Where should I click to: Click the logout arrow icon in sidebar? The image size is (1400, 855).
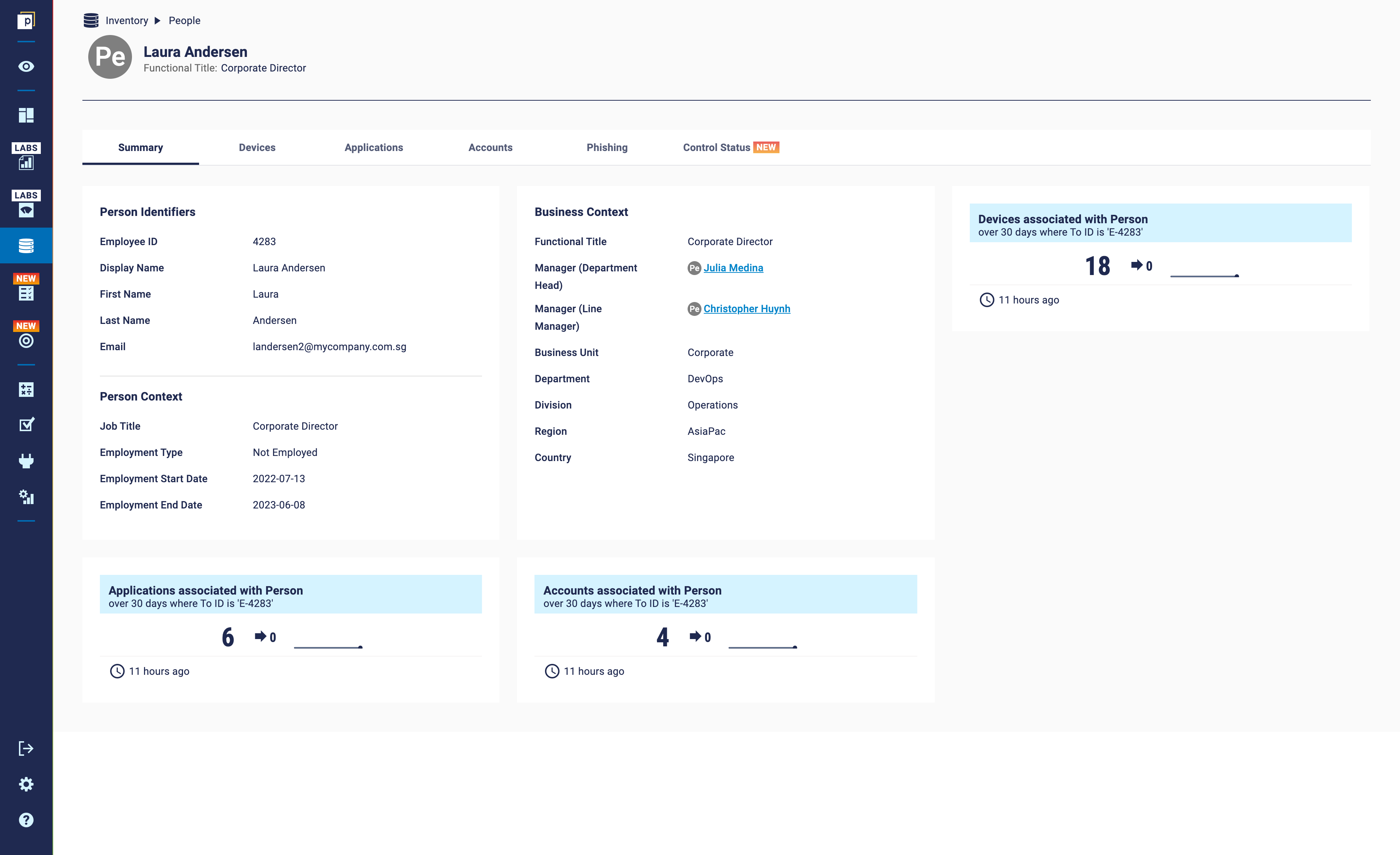click(x=26, y=748)
